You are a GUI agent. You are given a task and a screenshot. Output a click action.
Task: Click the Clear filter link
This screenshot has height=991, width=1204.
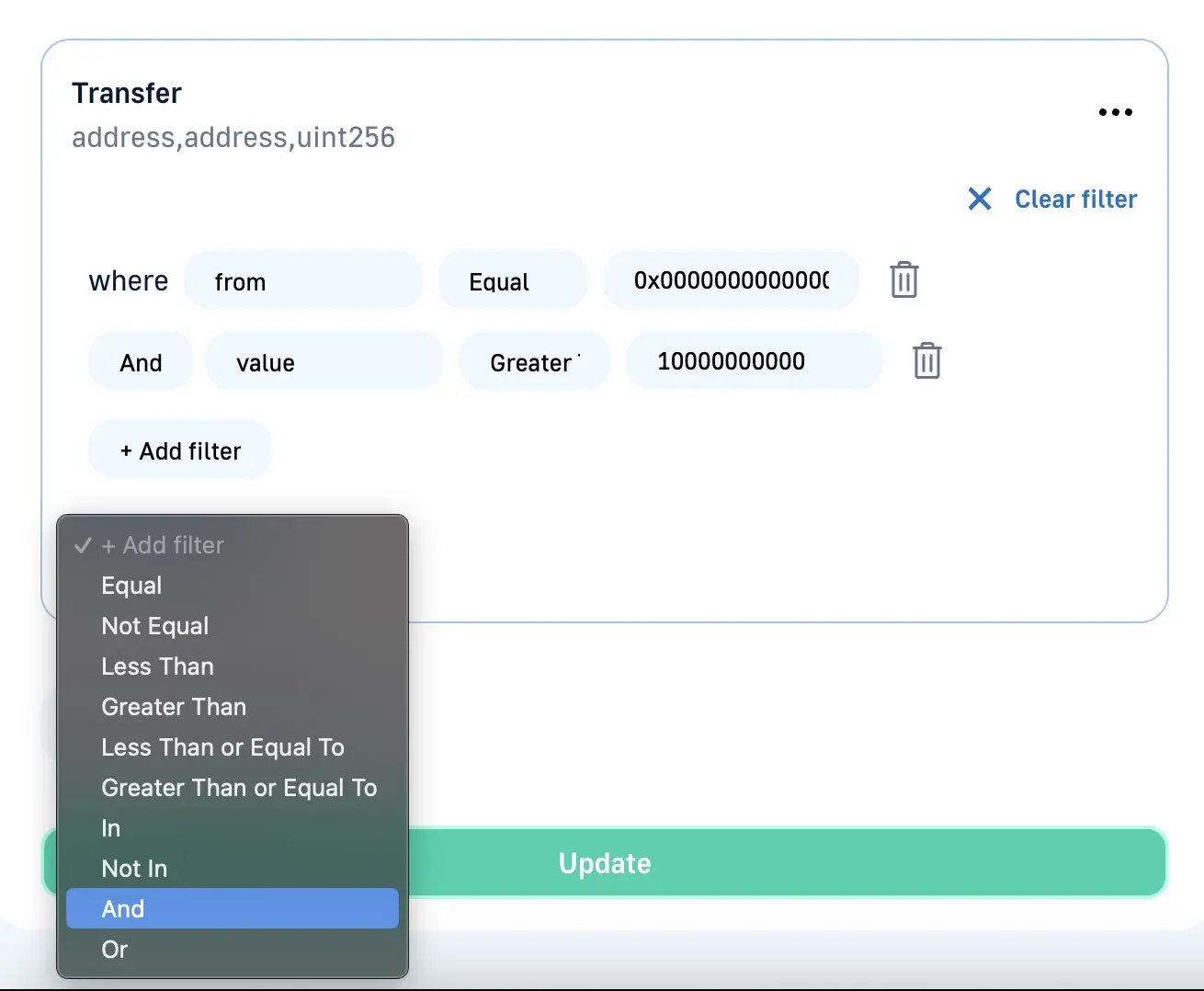coord(1075,199)
